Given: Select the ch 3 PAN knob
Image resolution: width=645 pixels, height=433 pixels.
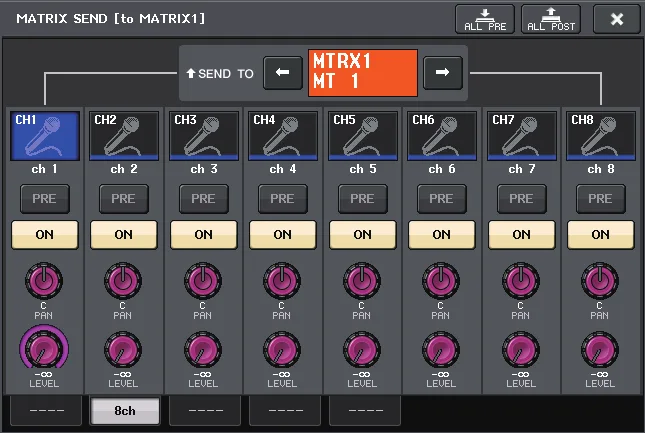Looking at the screenshot, I should point(203,281).
